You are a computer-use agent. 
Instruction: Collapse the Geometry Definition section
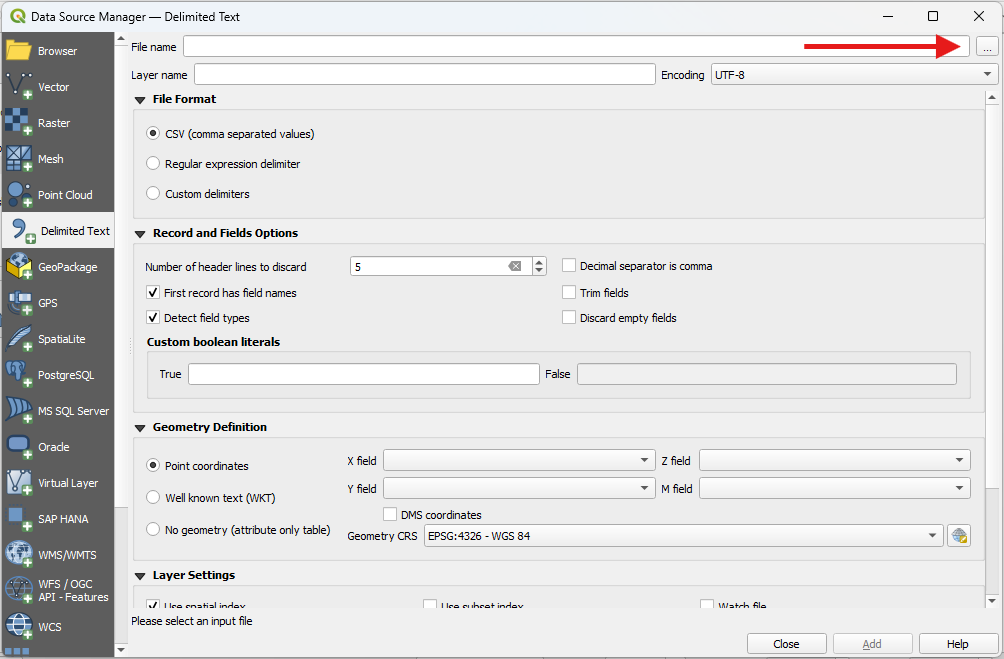click(x=140, y=428)
